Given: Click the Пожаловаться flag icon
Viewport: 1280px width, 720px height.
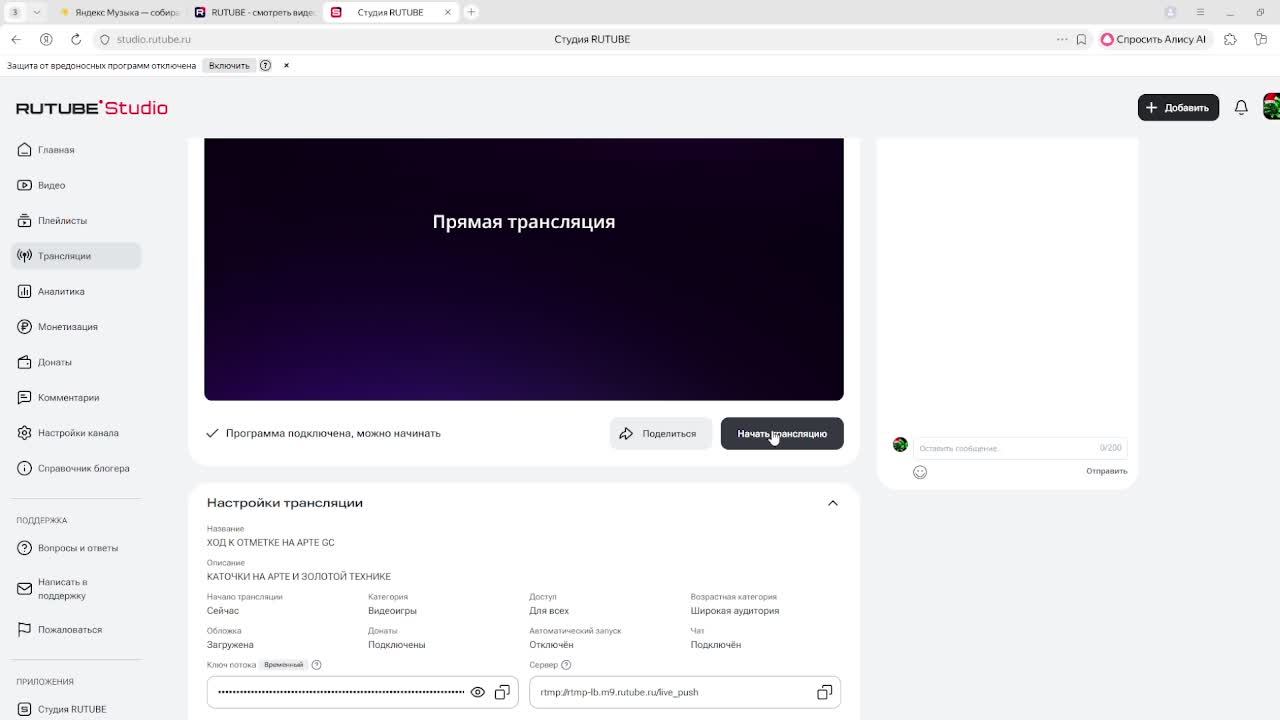Looking at the screenshot, I should (25, 630).
